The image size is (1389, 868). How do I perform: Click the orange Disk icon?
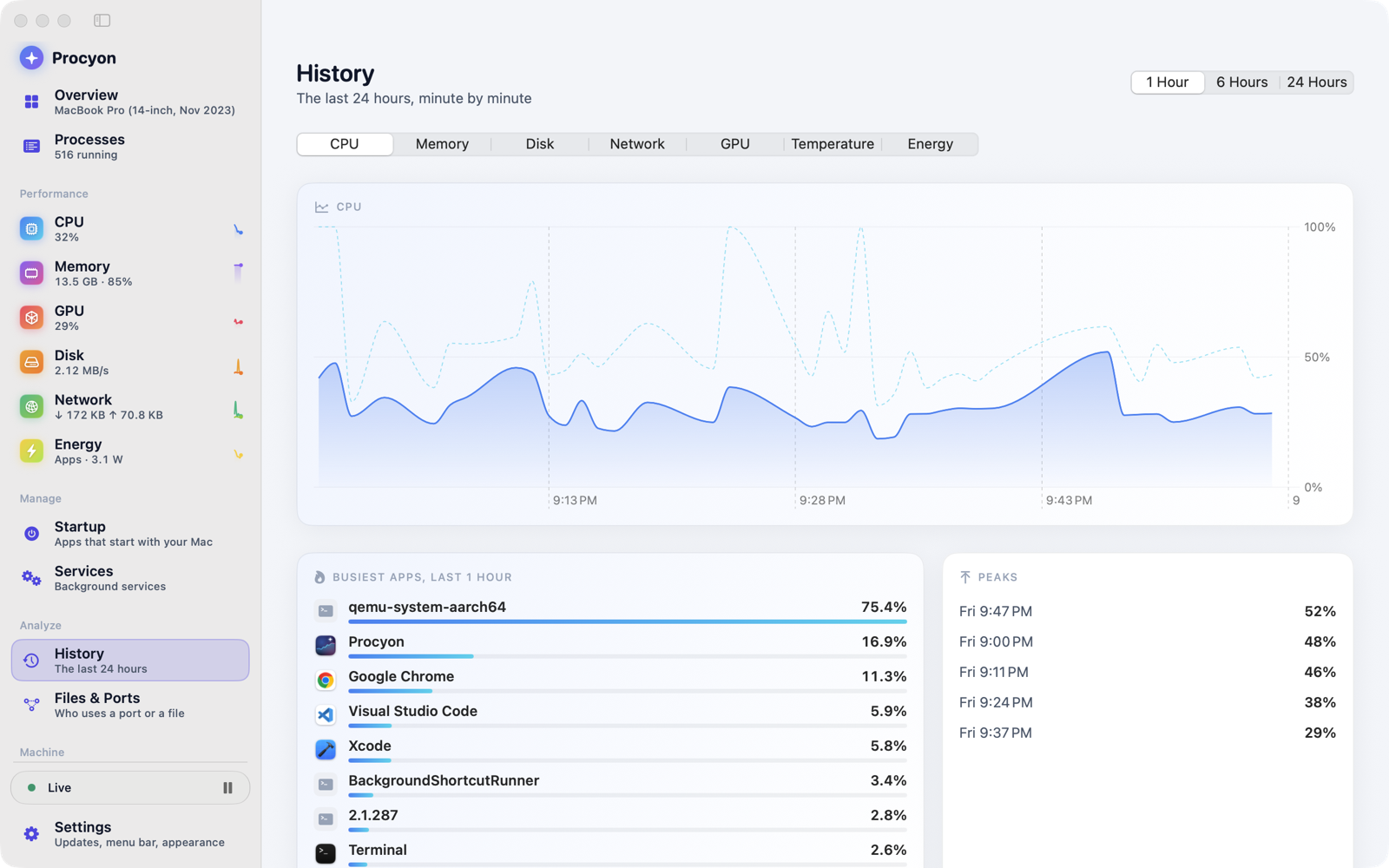(x=31, y=362)
